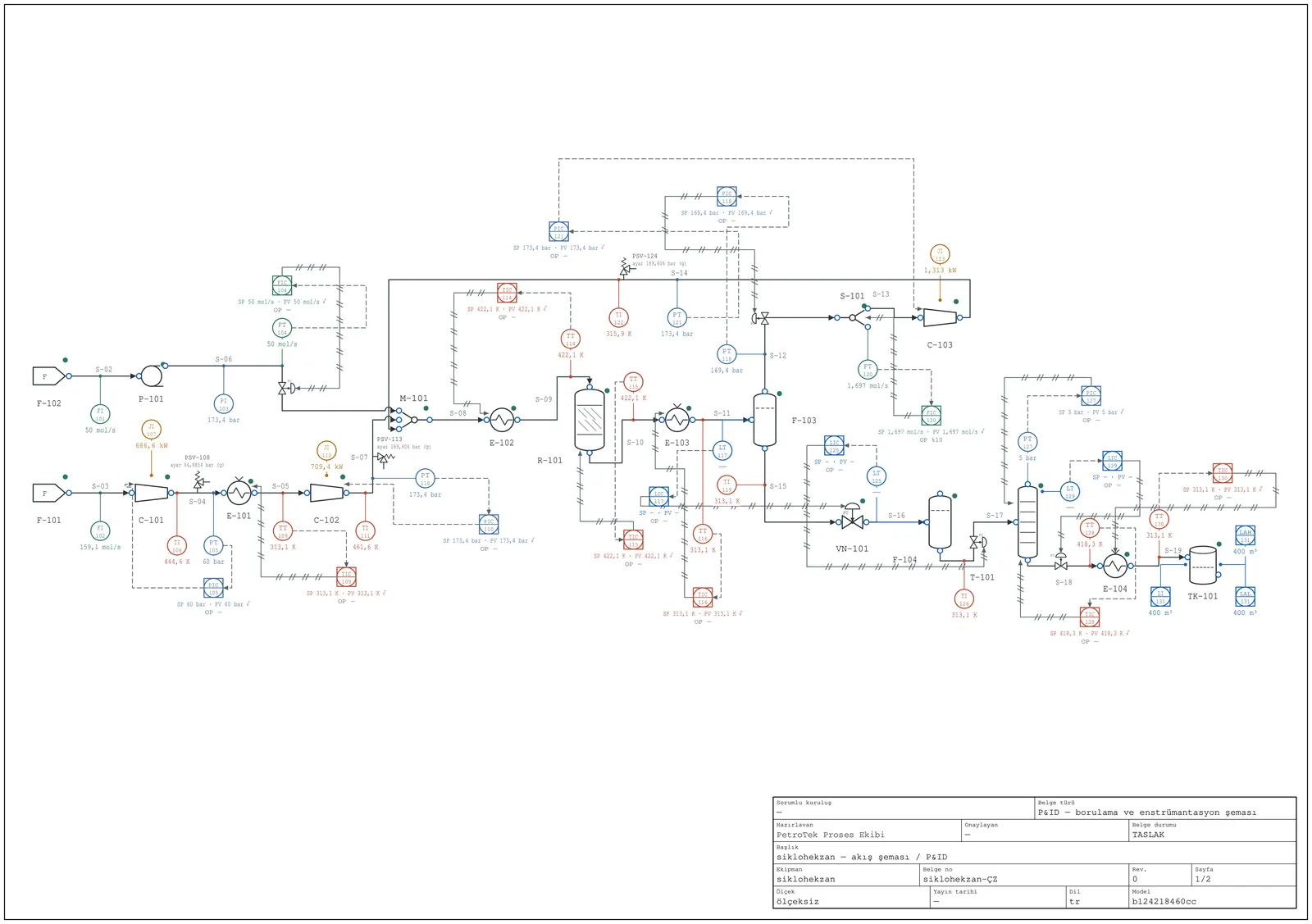Select the T-101 column symbol

[x=1027, y=521]
